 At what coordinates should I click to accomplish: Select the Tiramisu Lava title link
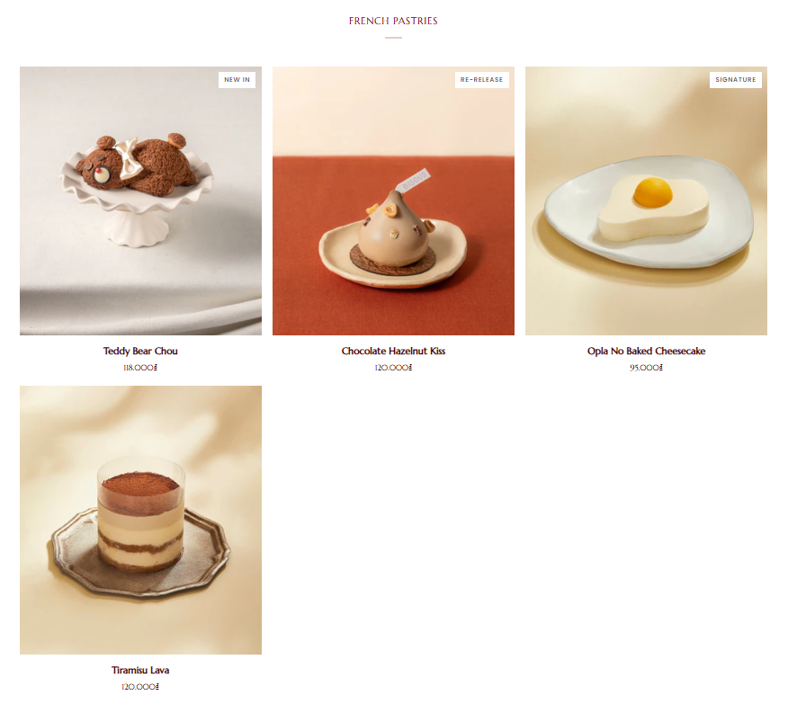click(141, 670)
